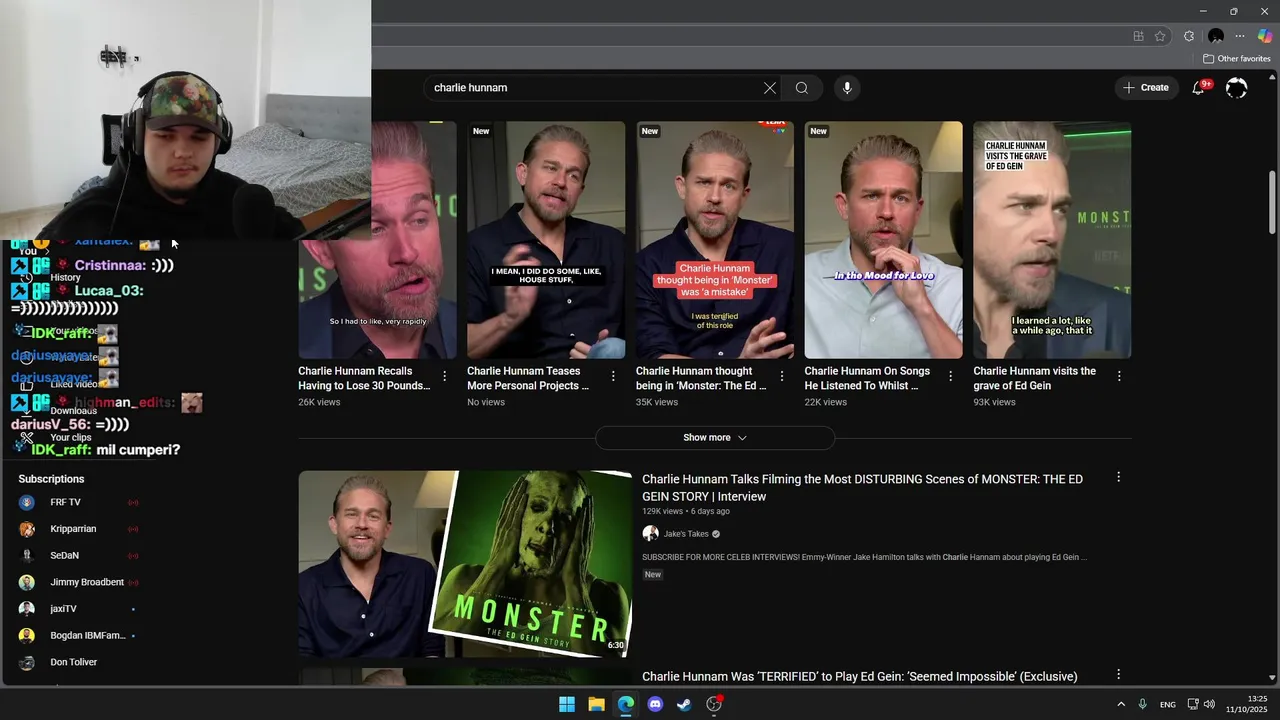Start voice search with the microphone icon
The width and height of the screenshot is (1280, 720).
[847, 88]
